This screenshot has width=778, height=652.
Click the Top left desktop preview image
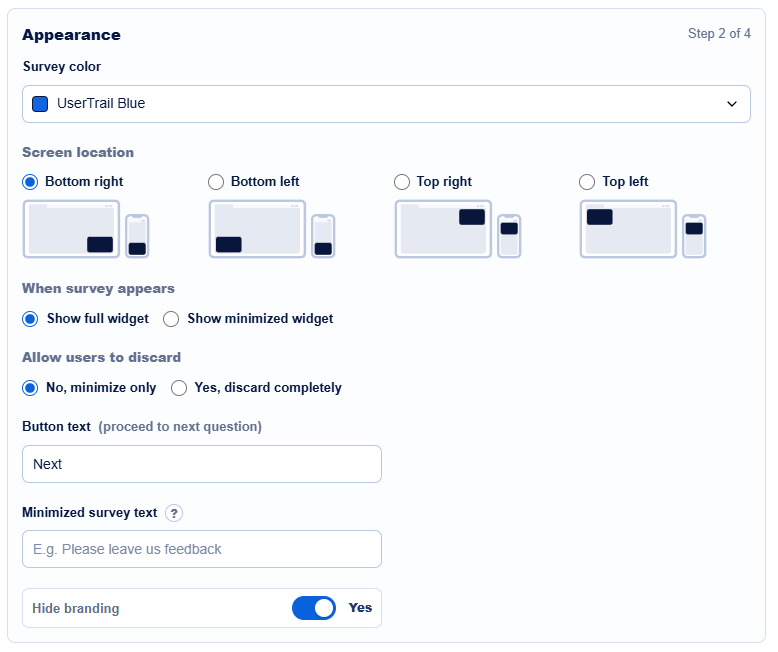pyautogui.click(x=628, y=229)
